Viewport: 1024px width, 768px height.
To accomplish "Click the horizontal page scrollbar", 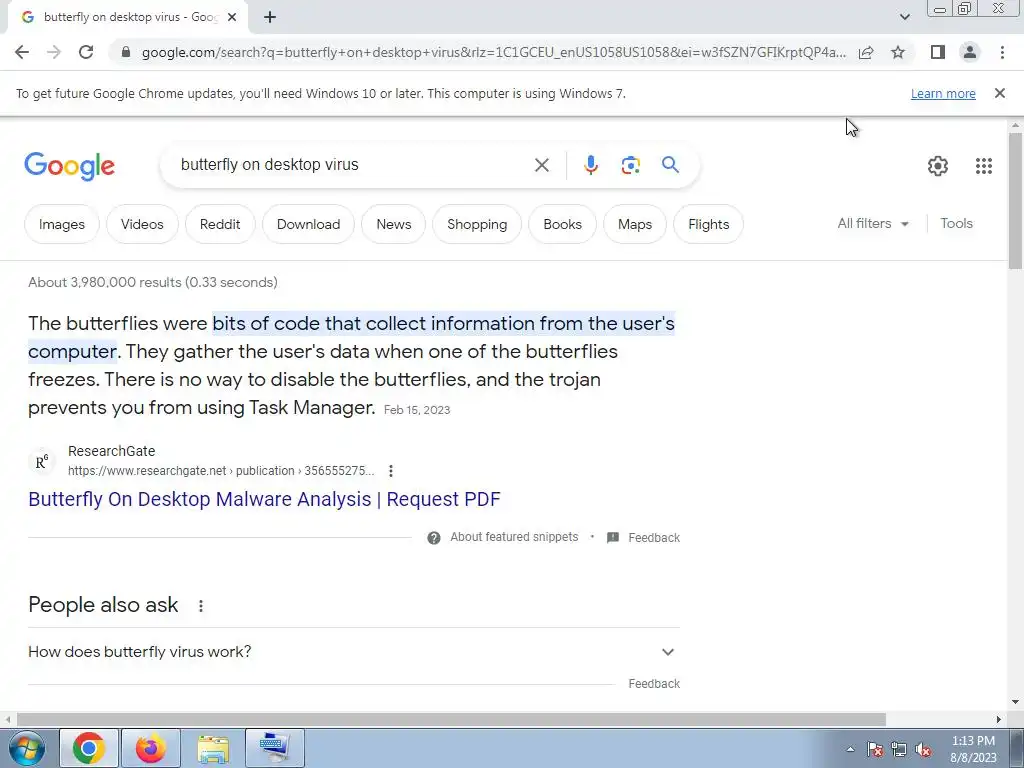I will pos(451,719).
